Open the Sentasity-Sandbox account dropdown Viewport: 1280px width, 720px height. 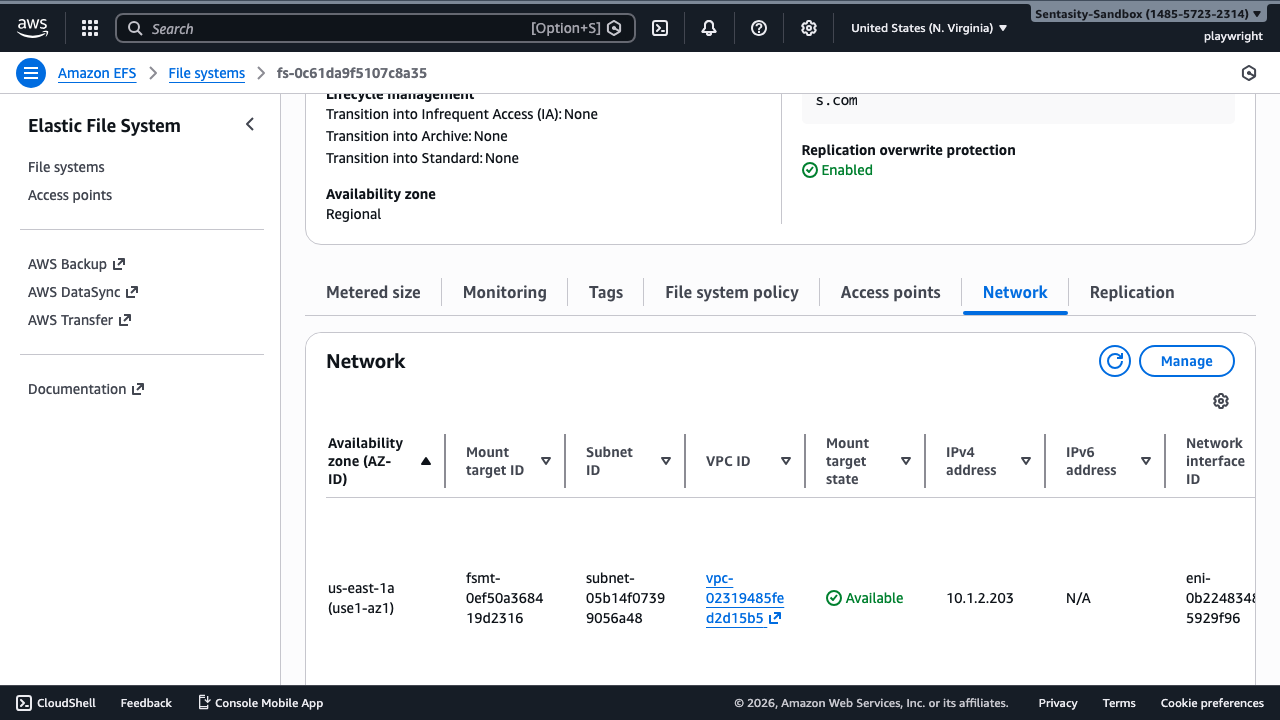click(1146, 13)
